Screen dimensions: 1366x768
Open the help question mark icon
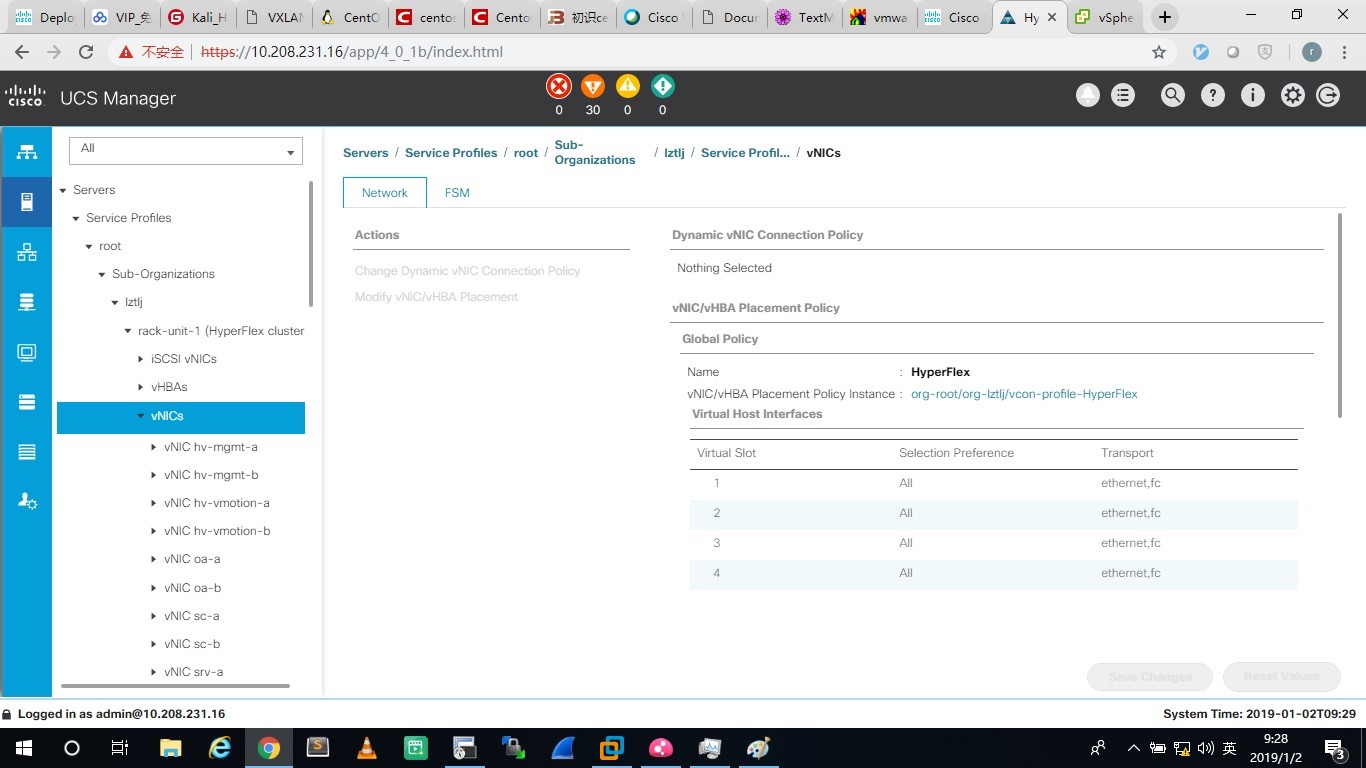1212,96
